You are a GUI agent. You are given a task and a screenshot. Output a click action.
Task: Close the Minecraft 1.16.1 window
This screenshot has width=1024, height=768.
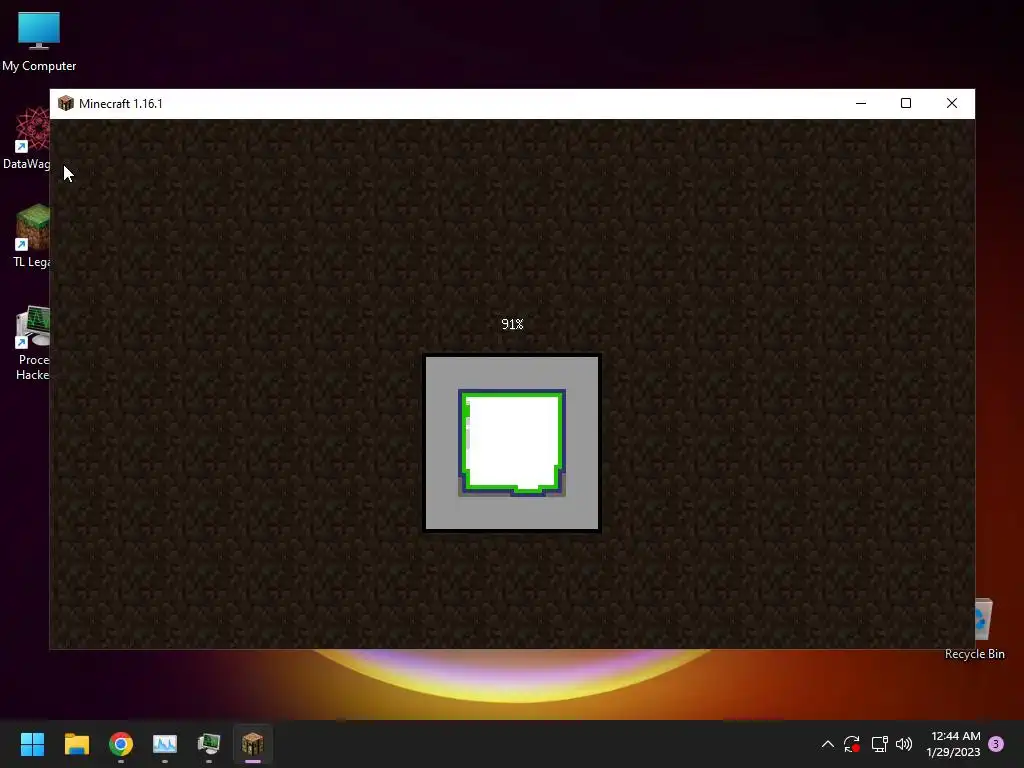952,103
